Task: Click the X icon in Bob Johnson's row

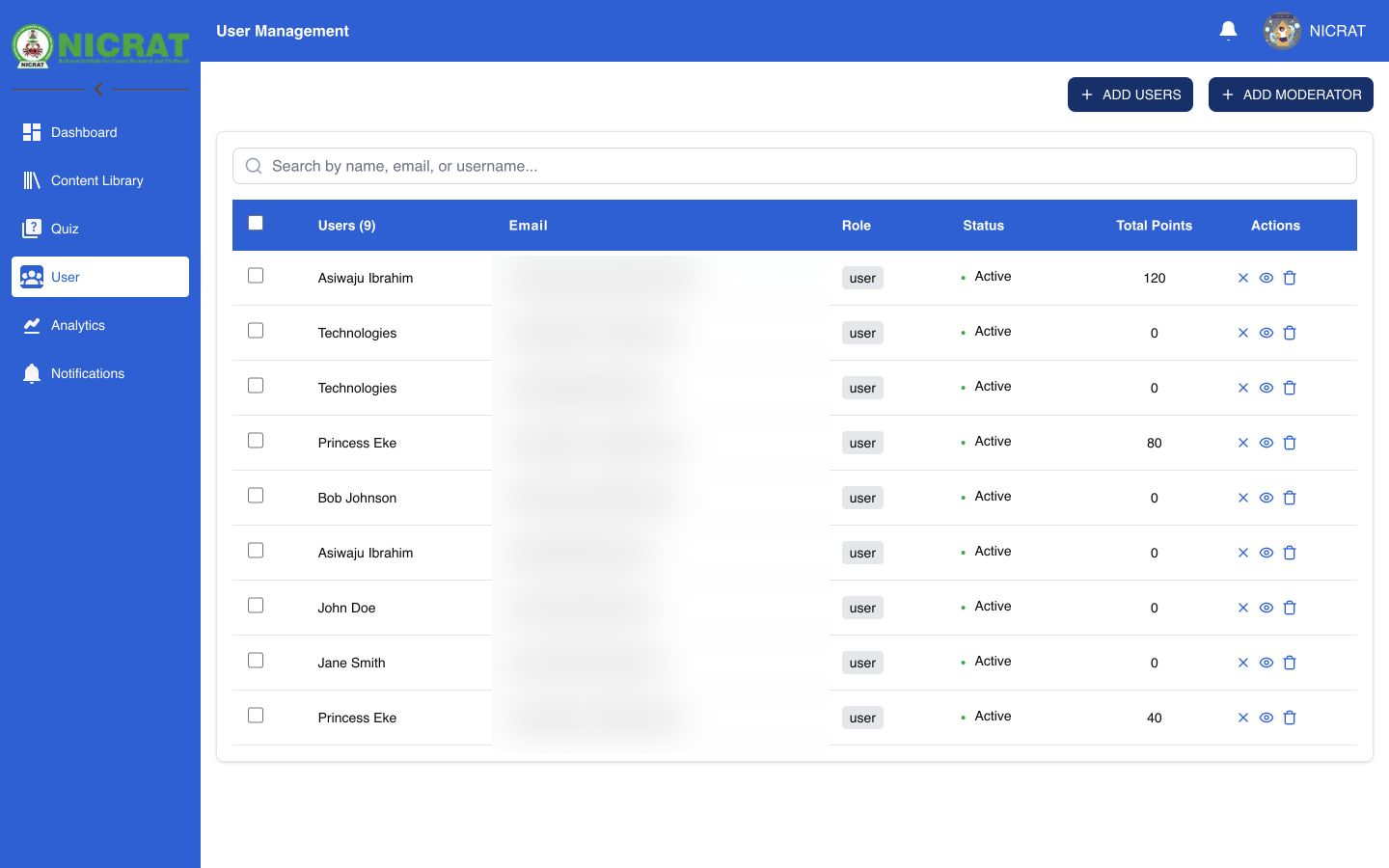Action: [x=1243, y=498]
